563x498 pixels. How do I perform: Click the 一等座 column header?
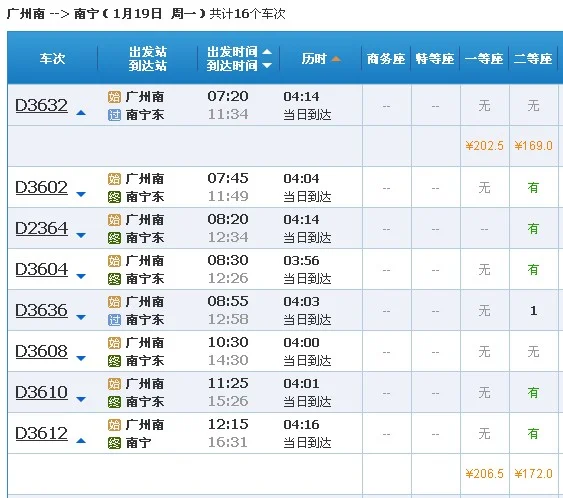[x=484, y=59]
